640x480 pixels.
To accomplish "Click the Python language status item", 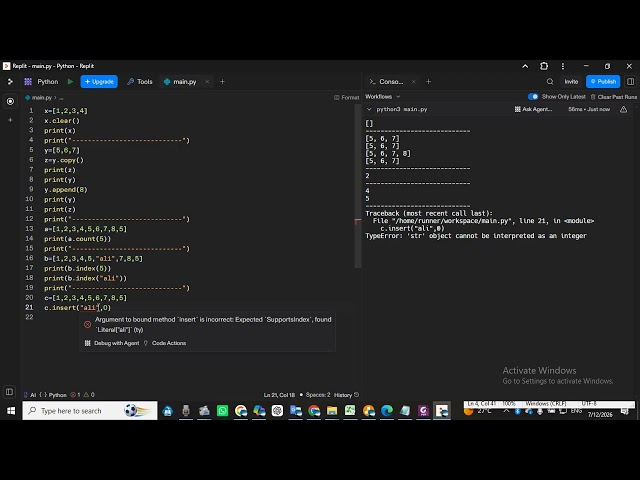I will 53,395.
